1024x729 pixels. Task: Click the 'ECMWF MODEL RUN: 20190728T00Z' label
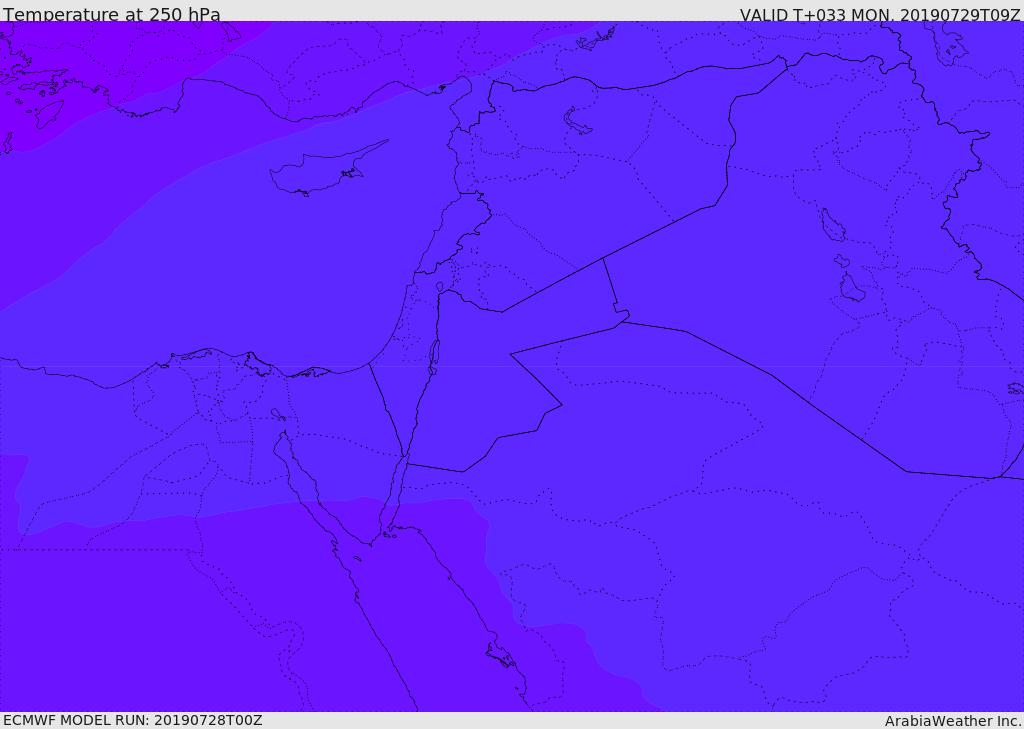[x=133, y=720]
